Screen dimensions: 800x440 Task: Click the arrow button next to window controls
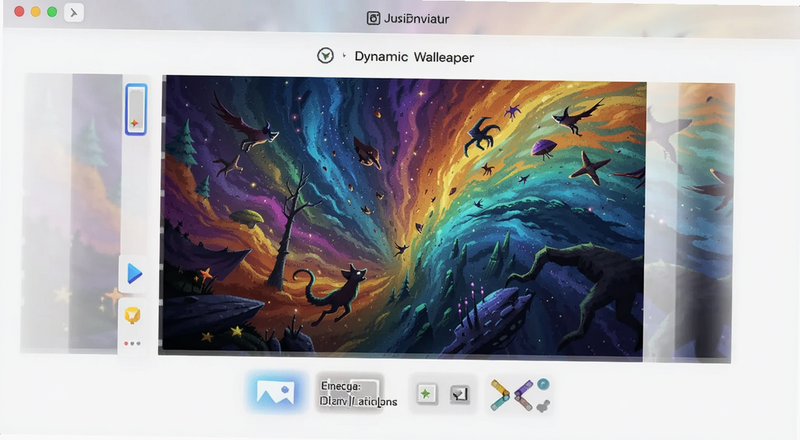click(x=74, y=13)
